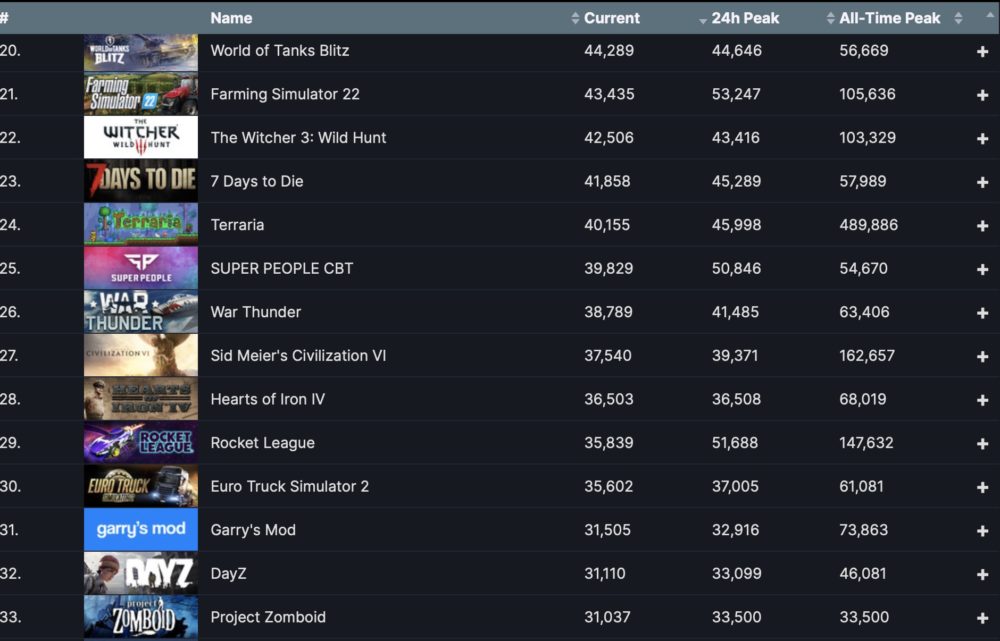1000x641 pixels.
Task: Open the DayZ game thumbnail
Action: click(x=141, y=573)
